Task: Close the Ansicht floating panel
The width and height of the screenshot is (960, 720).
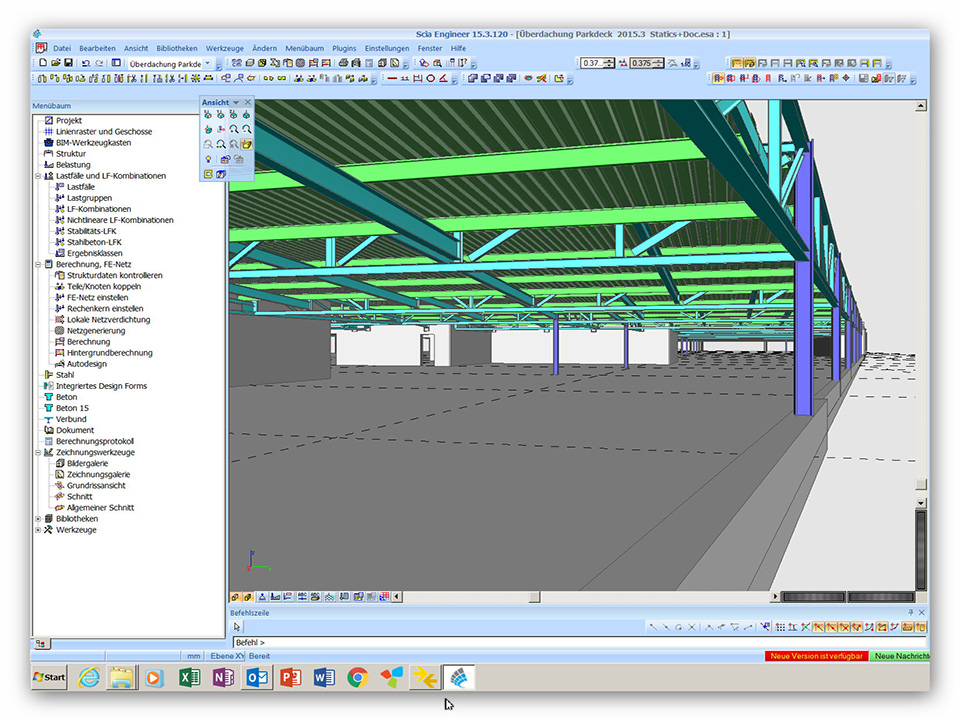Action: click(248, 102)
